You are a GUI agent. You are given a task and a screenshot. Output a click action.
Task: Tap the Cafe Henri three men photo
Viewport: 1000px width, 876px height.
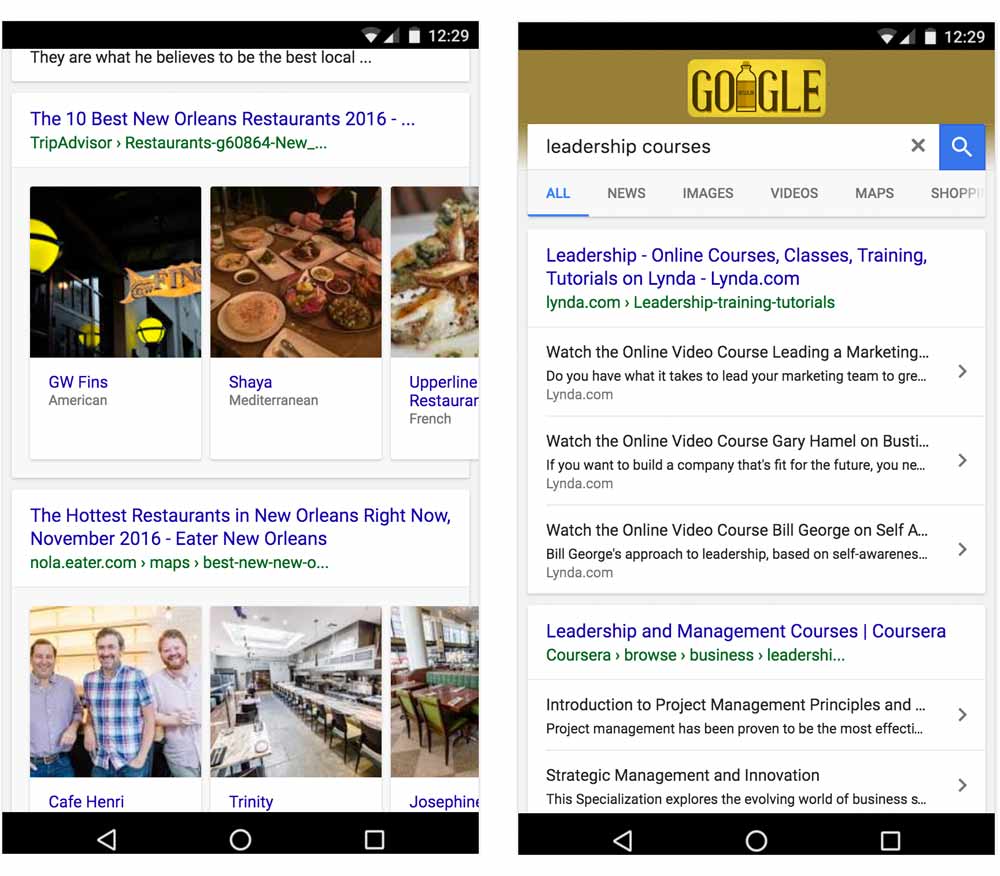115,692
